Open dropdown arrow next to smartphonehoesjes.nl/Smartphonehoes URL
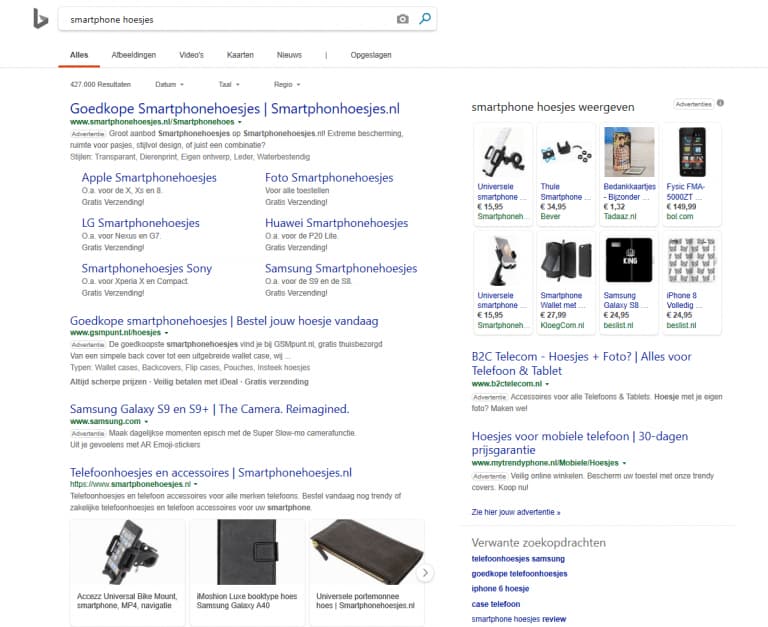768x627 pixels. 240,122
